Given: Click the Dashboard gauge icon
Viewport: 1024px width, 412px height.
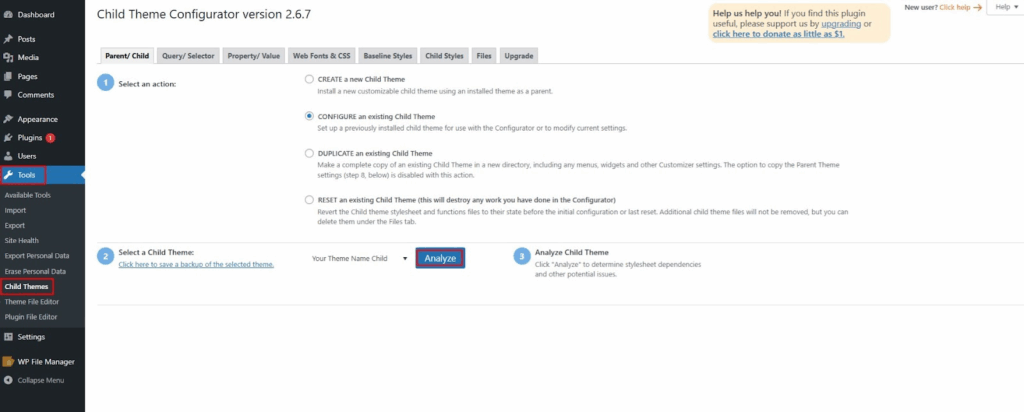Looking at the screenshot, I should coord(8,14).
